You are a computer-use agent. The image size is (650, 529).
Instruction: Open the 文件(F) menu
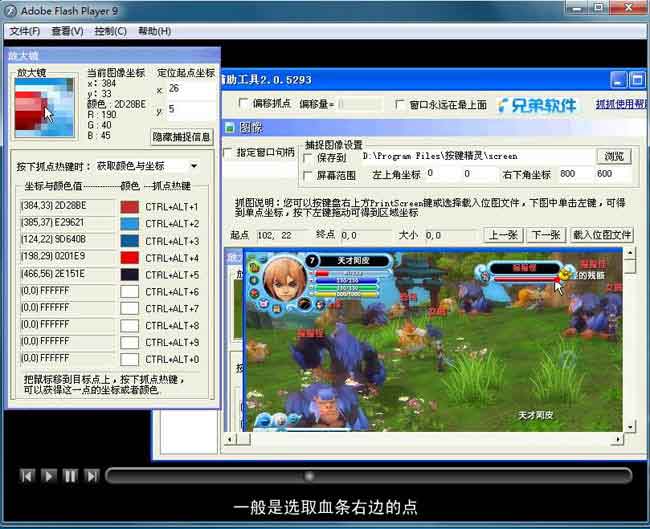click(25, 31)
